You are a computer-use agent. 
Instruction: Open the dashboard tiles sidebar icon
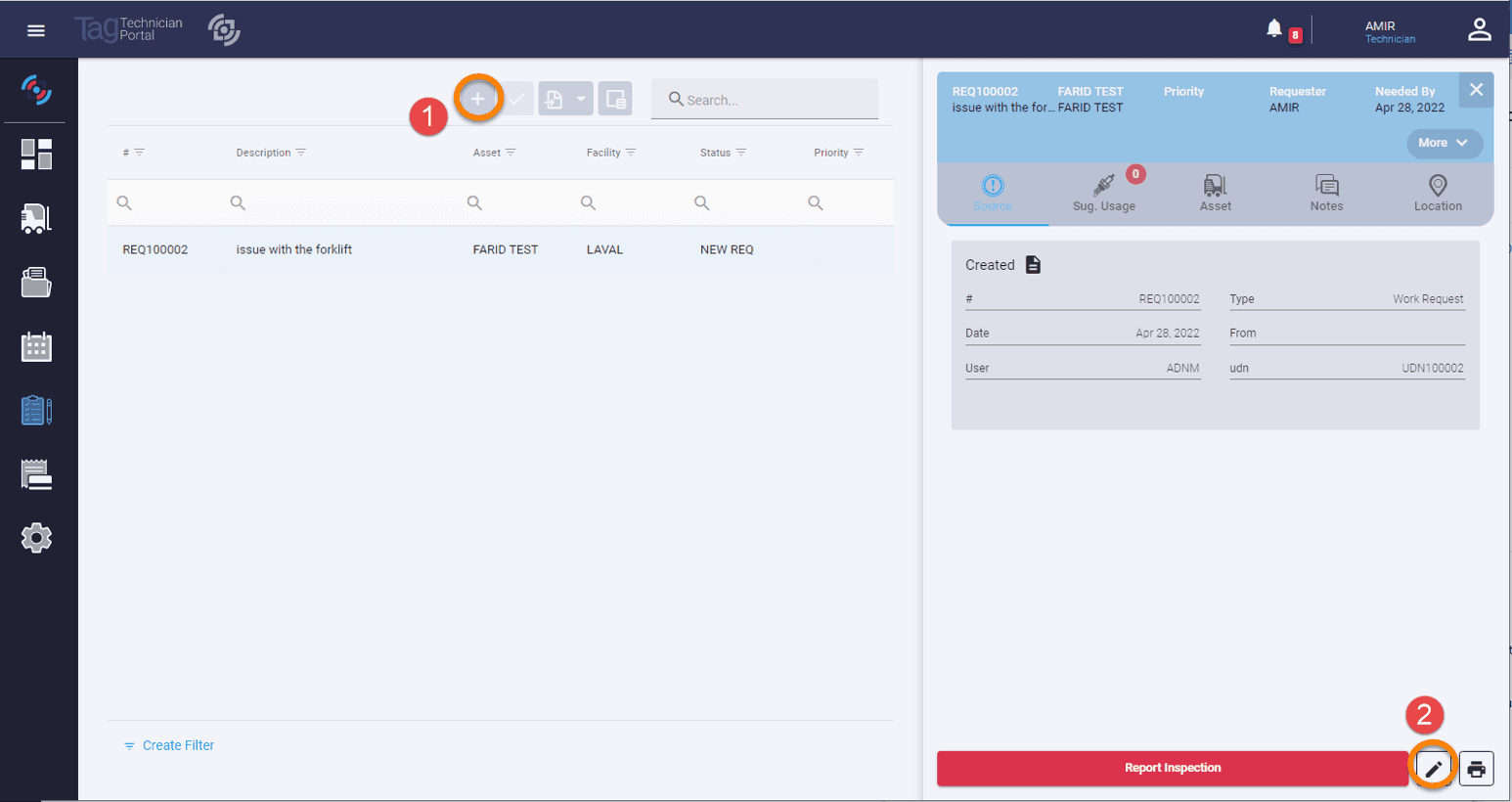click(x=36, y=155)
